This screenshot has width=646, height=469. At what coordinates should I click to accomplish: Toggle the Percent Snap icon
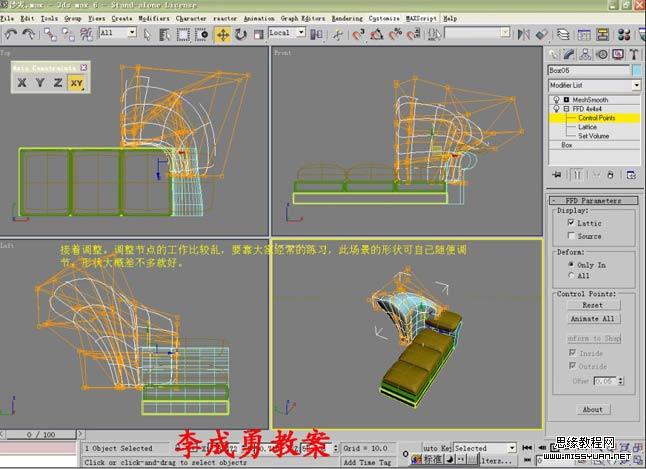coord(395,35)
